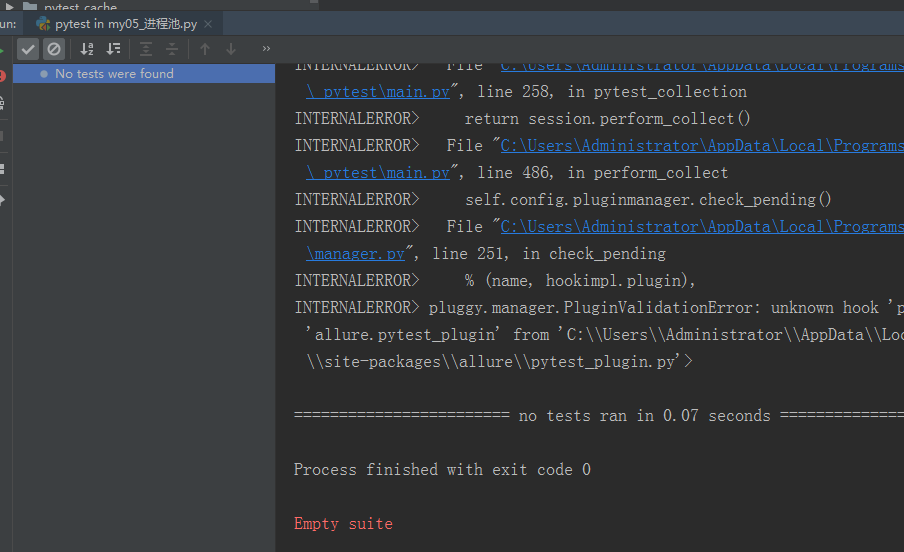
Task: Expand all test nodes
Action: (146, 49)
